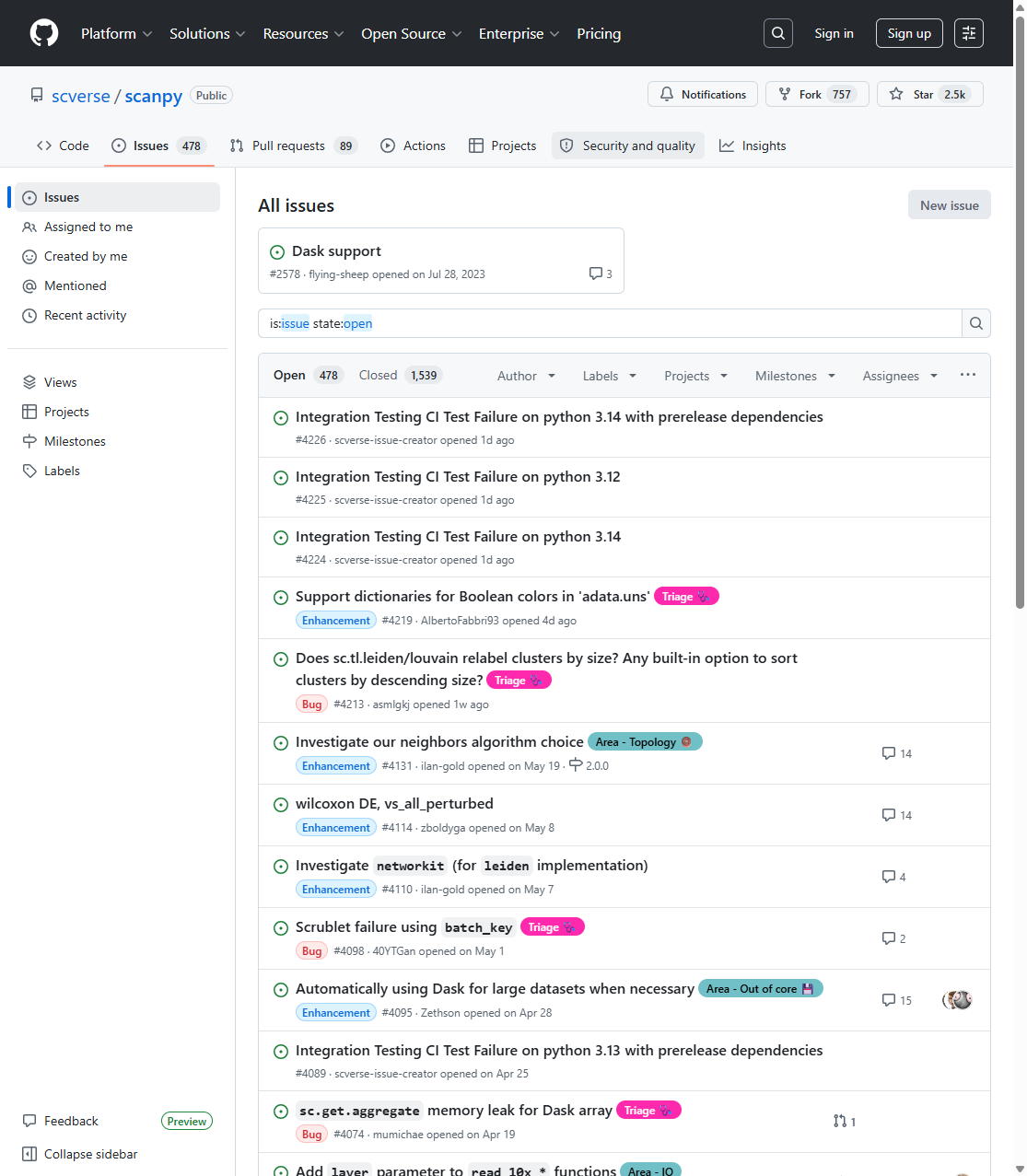Open the repository Projects tab
Image resolution: width=1027 pixels, height=1176 pixels.
coord(502,146)
